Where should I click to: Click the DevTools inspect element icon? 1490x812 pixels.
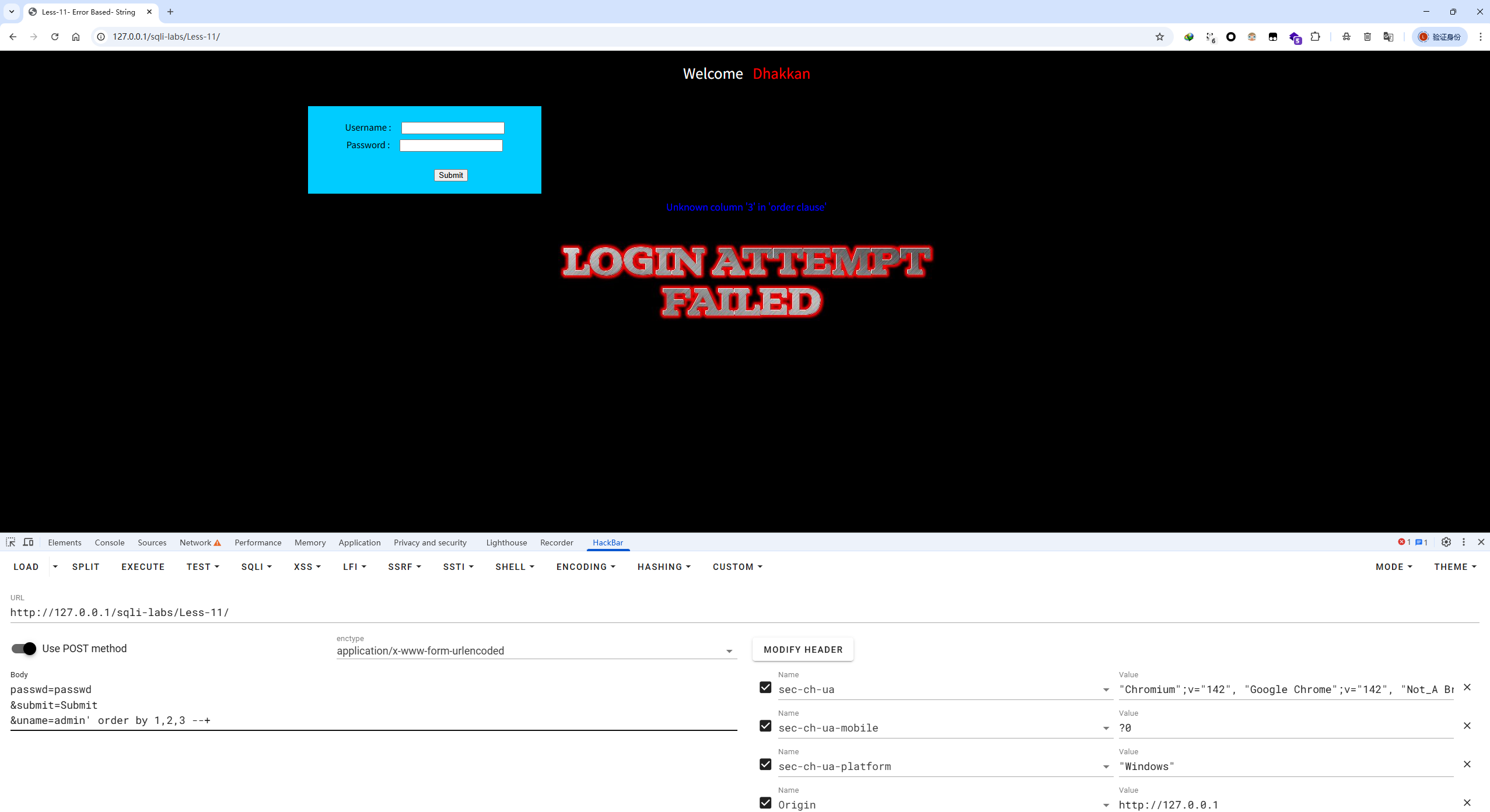(11, 542)
